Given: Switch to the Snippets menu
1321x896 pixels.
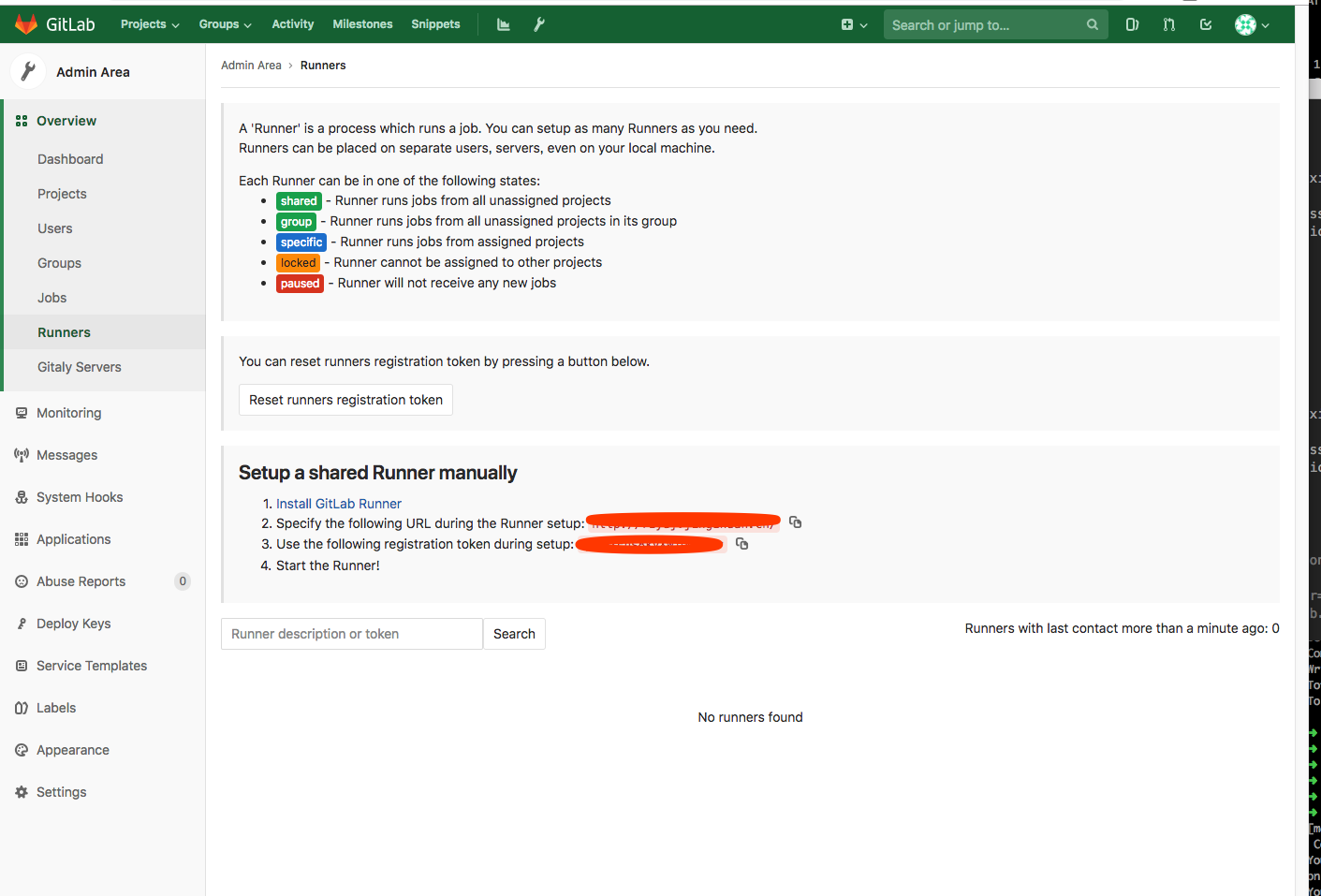Looking at the screenshot, I should coord(434,23).
